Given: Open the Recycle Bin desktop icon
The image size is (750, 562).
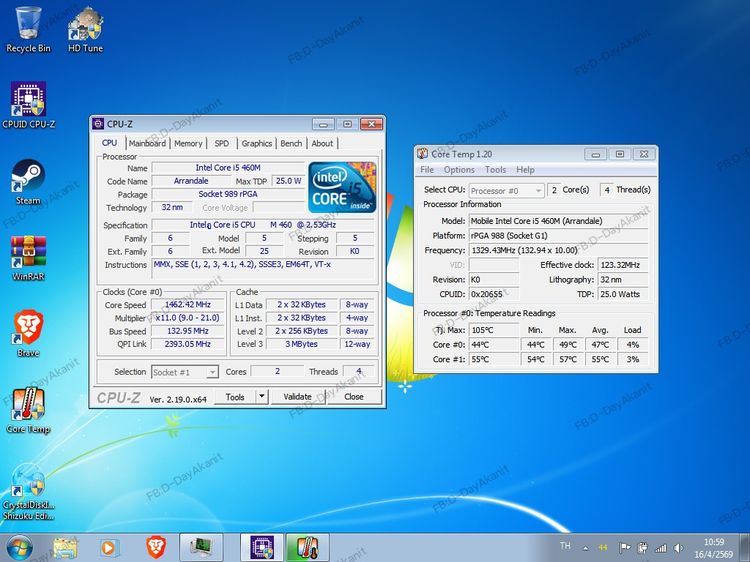Looking at the screenshot, I should coord(28,30).
